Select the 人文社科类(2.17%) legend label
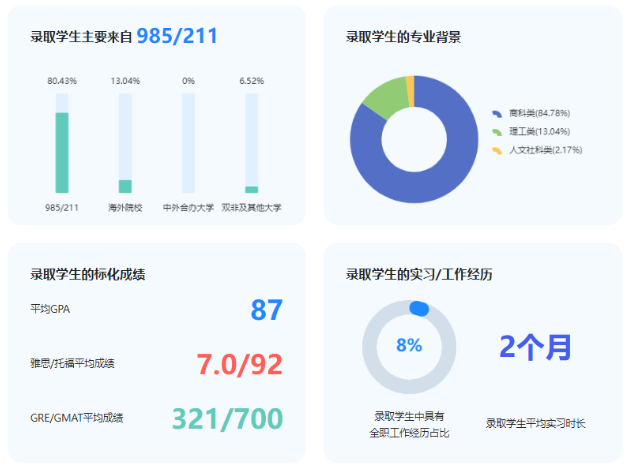The height and width of the screenshot is (470, 625). point(546,150)
